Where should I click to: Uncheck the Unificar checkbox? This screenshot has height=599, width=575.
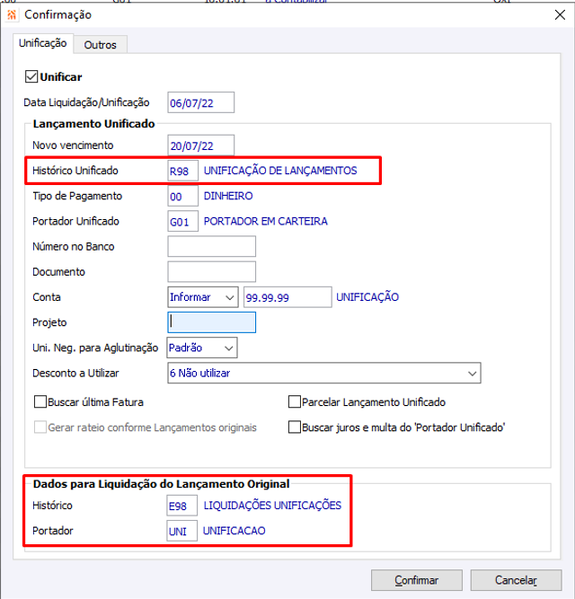pyautogui.click(x=31, y=77)
